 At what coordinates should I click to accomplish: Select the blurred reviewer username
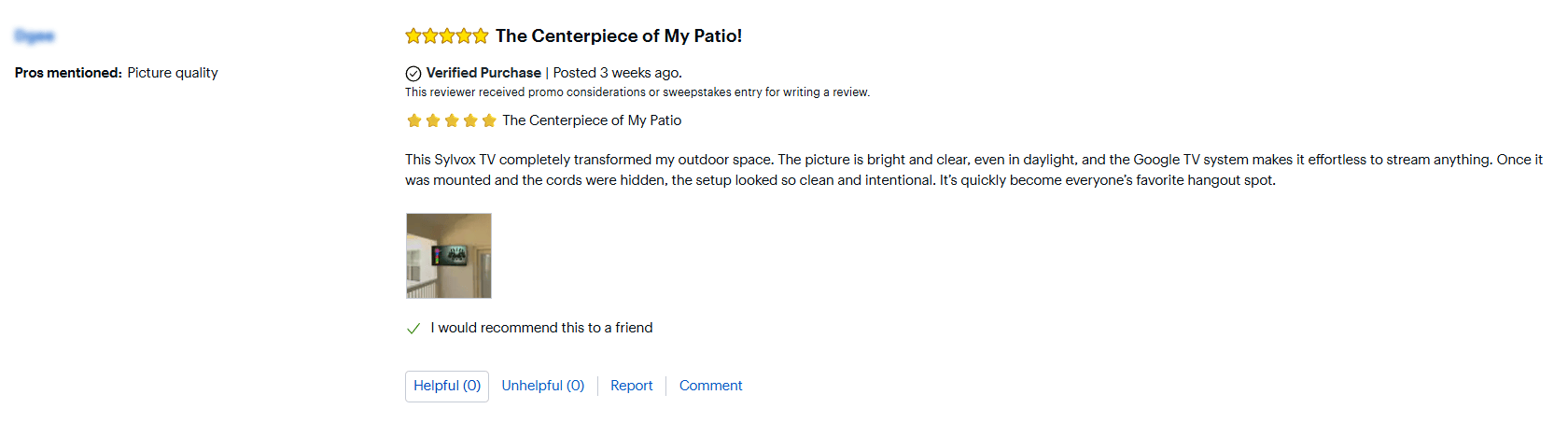pos(35,36)
